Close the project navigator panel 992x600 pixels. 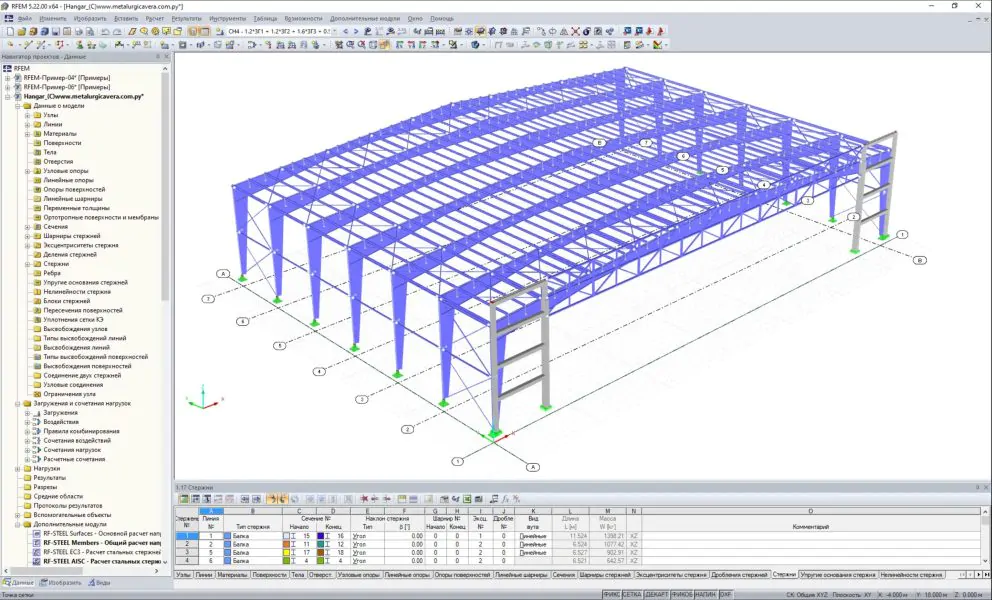click(x=166, y=57)
